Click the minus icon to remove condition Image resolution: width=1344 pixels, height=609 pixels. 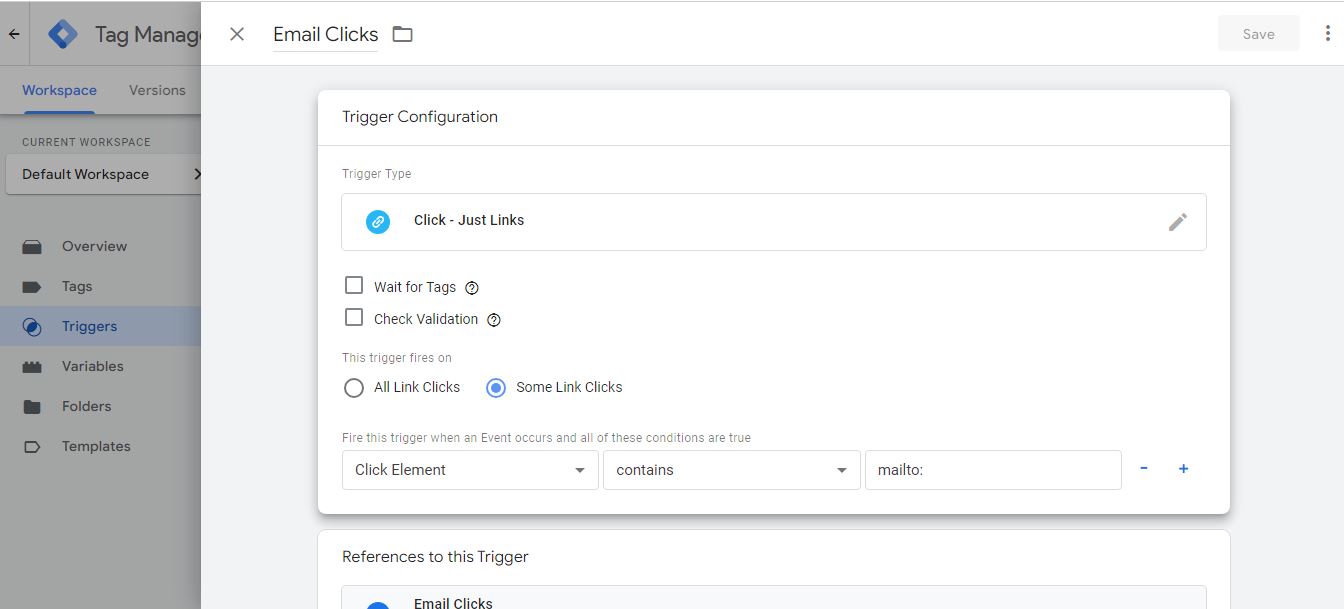tap(1144, 469)
